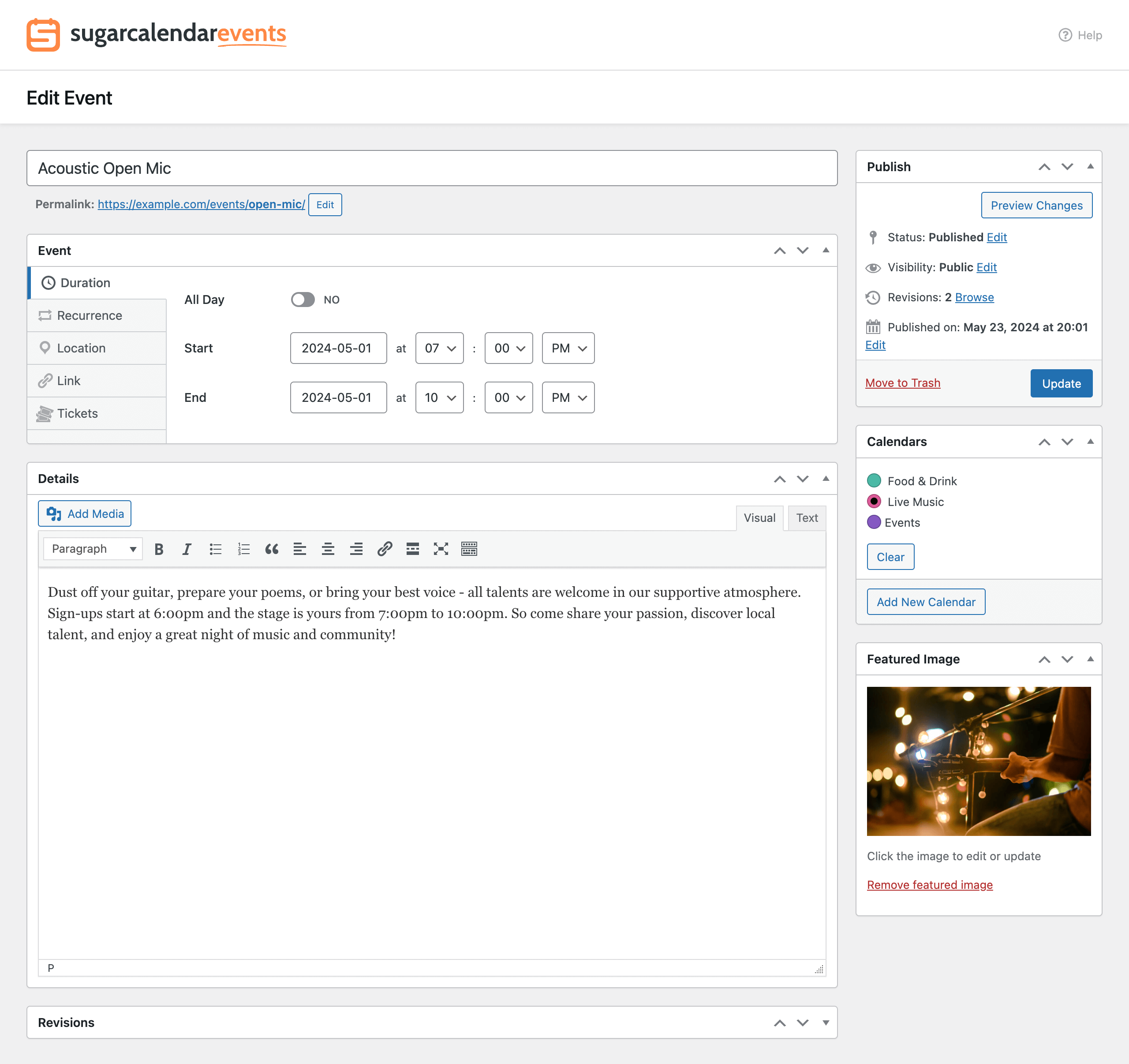Move the Revisions panel up
Screen dimensions: 1129x1064
click(x=780, y=1023)
